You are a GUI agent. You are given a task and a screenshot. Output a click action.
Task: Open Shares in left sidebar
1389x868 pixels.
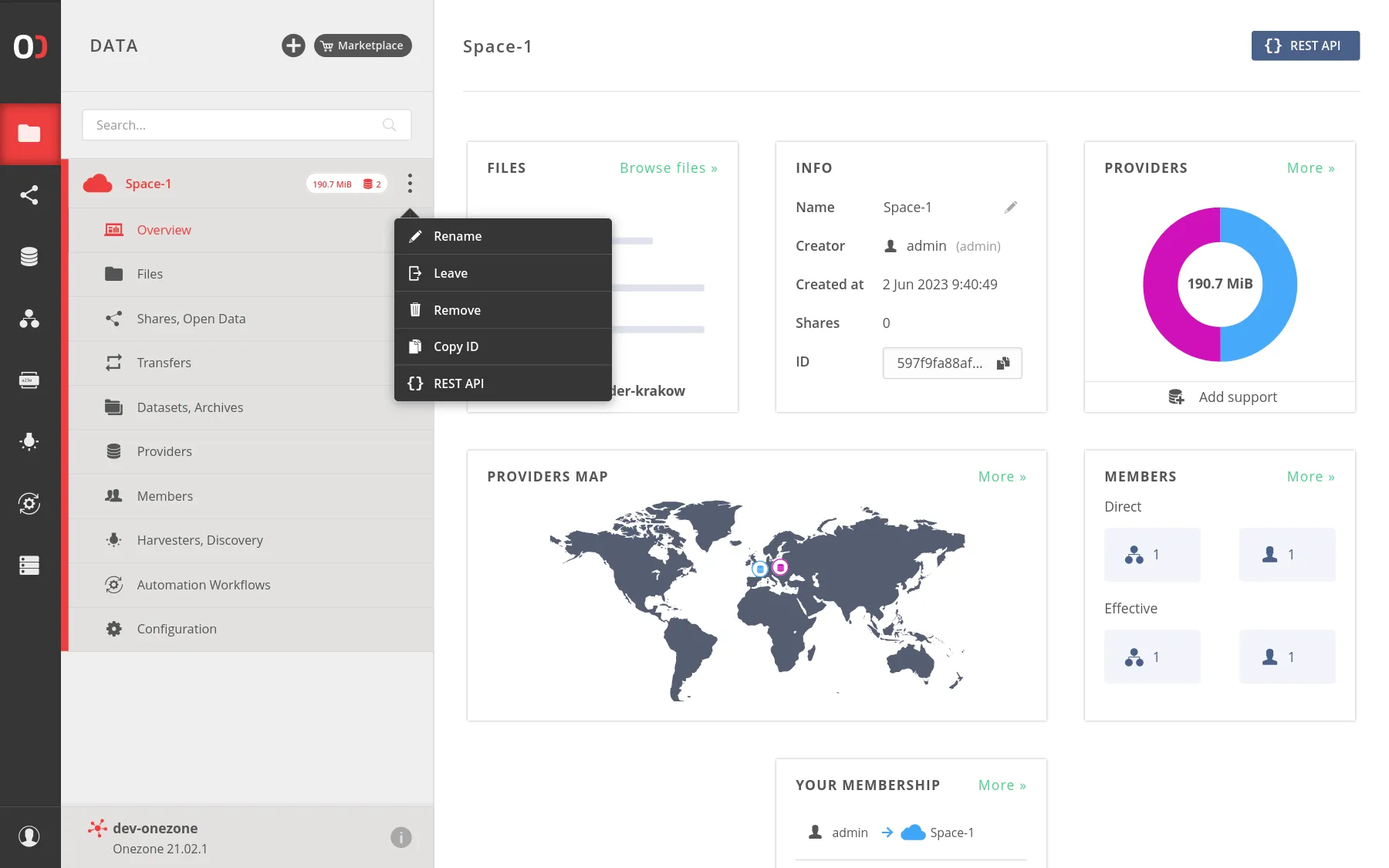[x=29, y=195]
